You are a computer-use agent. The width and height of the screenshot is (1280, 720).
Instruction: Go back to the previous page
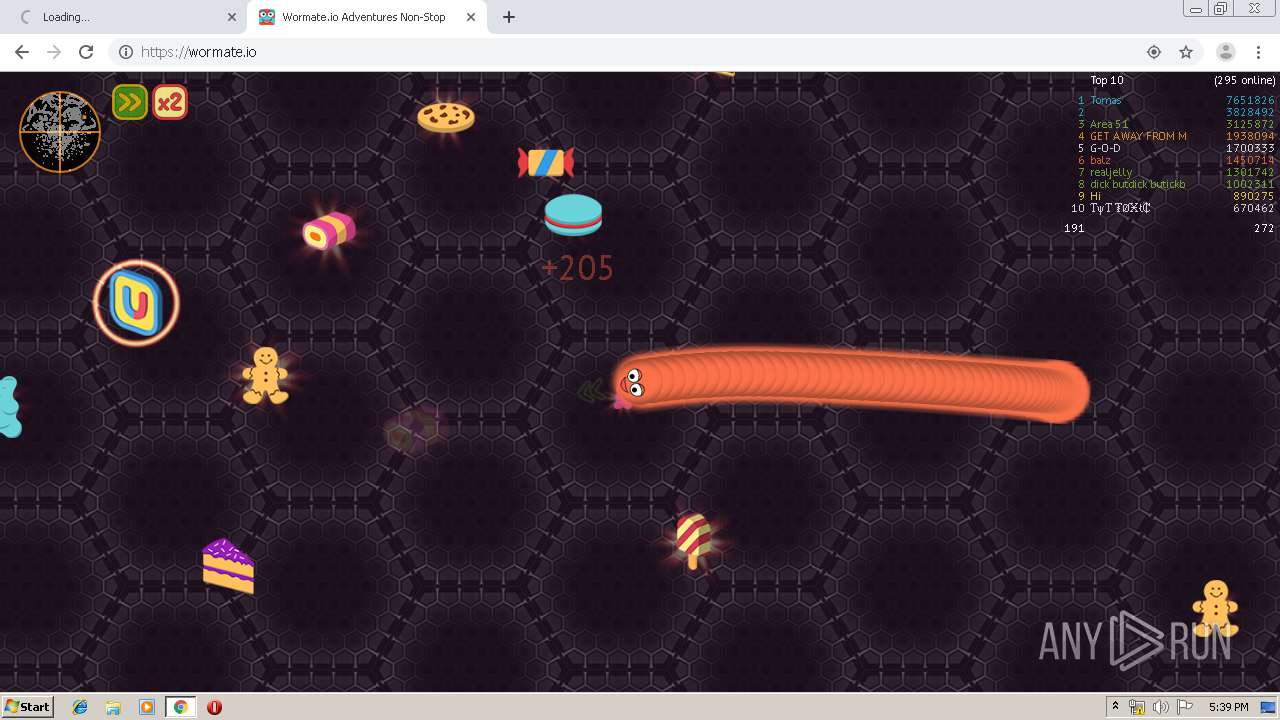click(x=22, y=52)
